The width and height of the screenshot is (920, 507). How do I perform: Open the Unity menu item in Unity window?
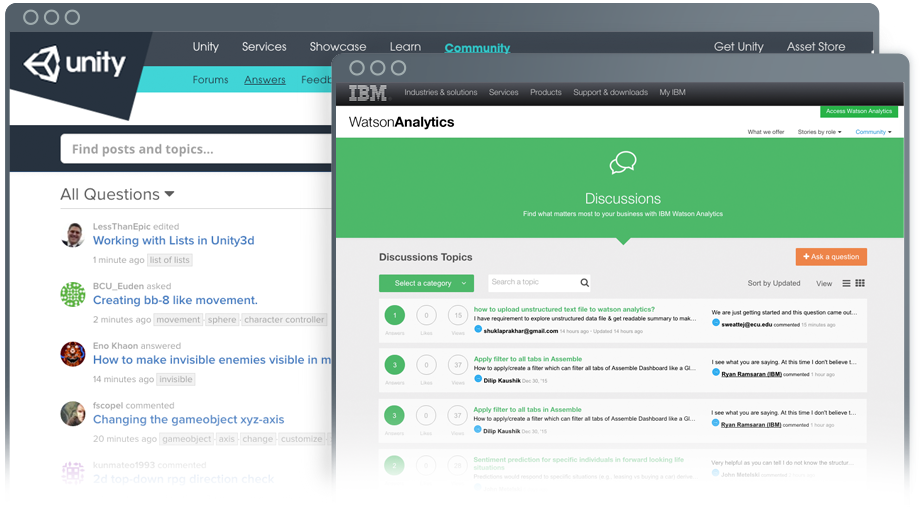coord(205,47)
